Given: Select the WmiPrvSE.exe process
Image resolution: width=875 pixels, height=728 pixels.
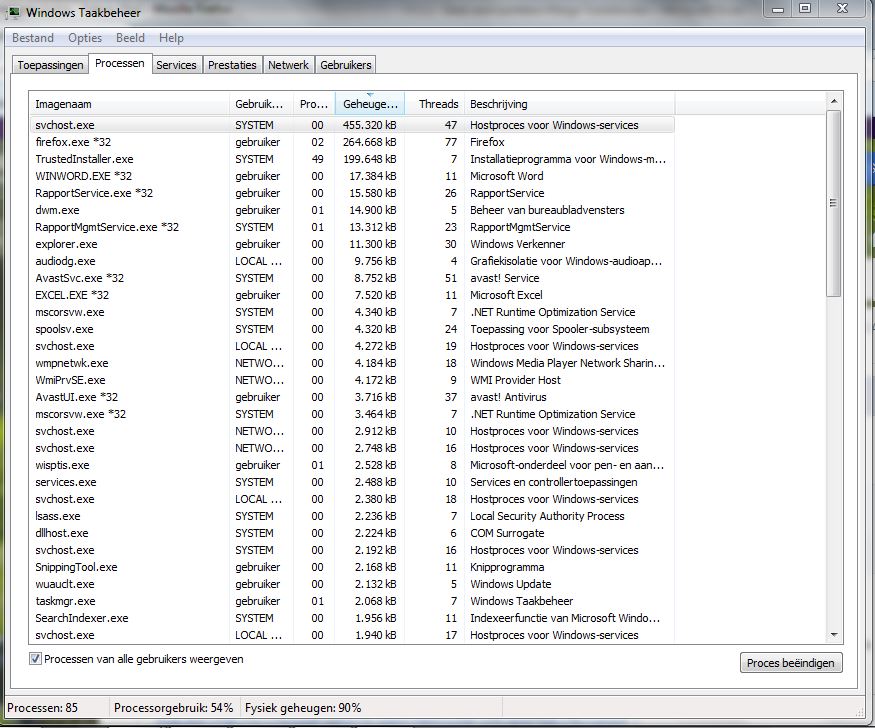Looking at the screenshot, I should pos(352,380).
